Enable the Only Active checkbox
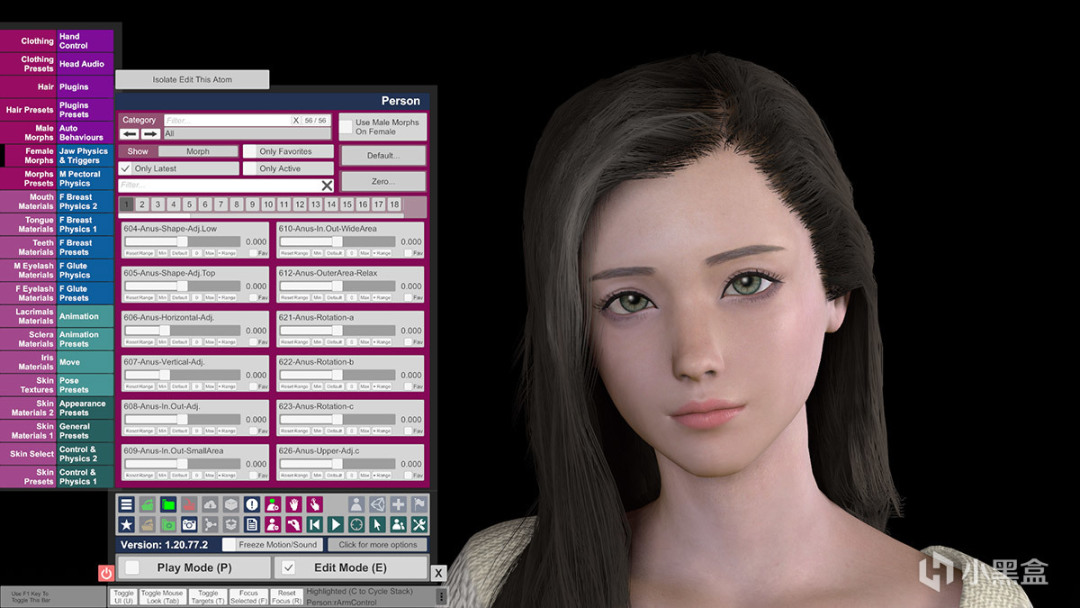 pos(250,168)
